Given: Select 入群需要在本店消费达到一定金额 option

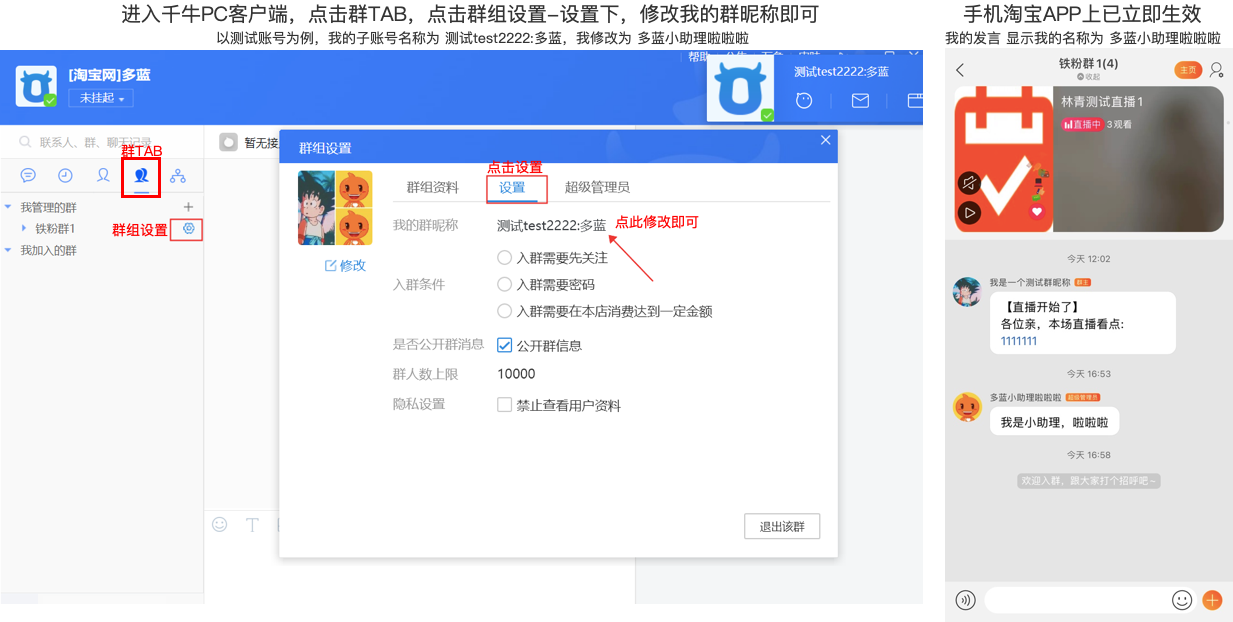Looking at the screenshot, I should point(505,311).
